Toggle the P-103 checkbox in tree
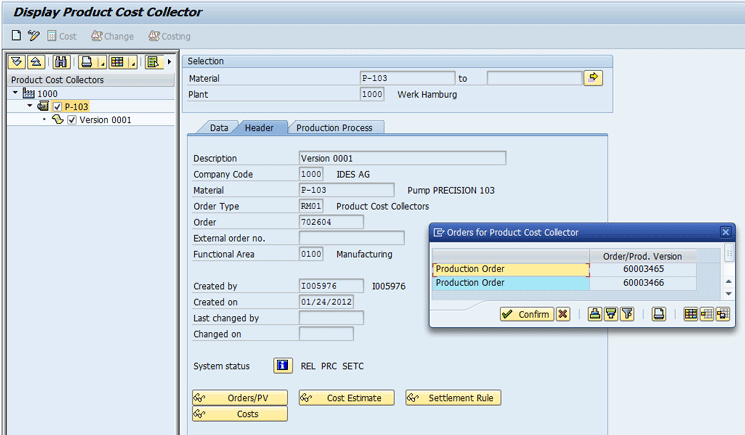 pyautogui.click(x=58, y=107)
